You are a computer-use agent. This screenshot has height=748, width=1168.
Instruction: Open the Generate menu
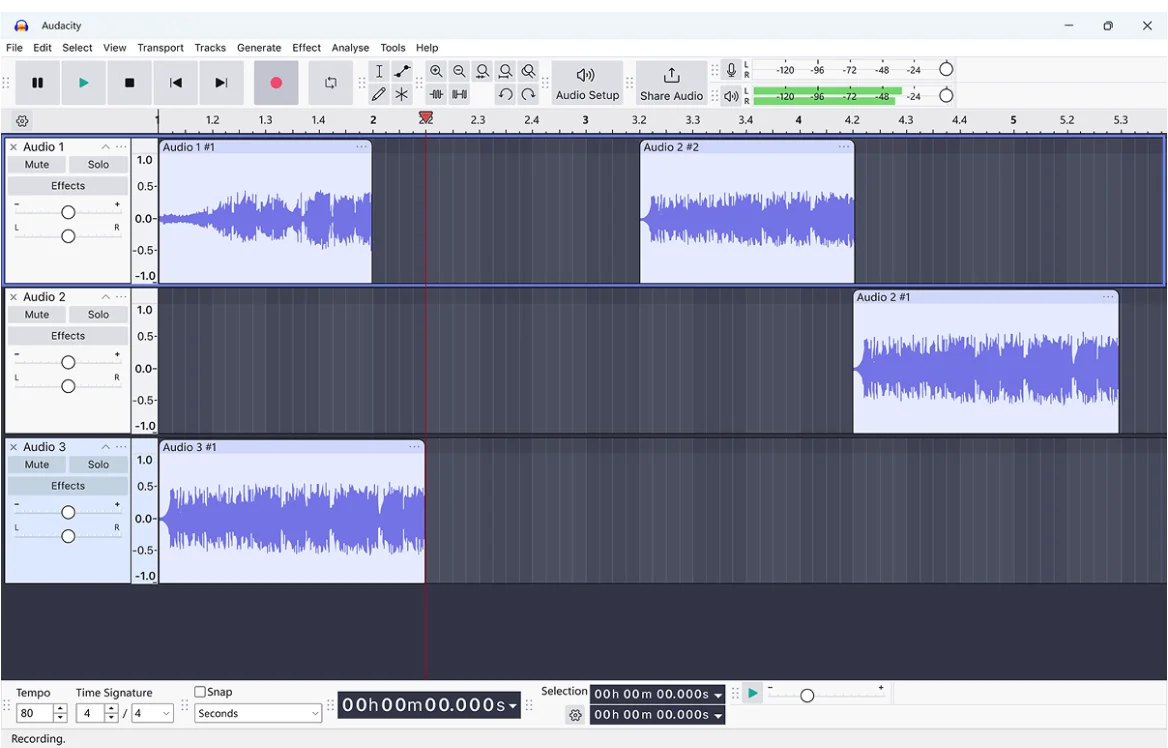coord(259,47)
